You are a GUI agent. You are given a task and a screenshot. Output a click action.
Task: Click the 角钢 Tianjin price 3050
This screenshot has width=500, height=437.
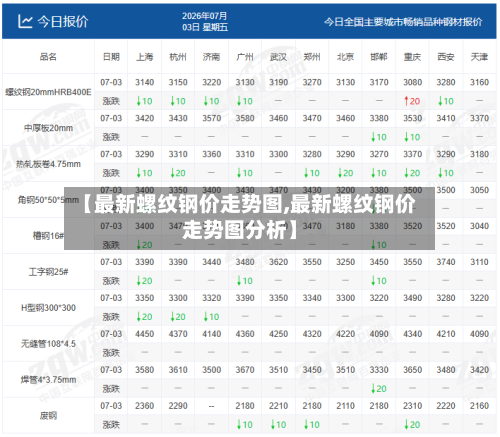coord(479,190)
